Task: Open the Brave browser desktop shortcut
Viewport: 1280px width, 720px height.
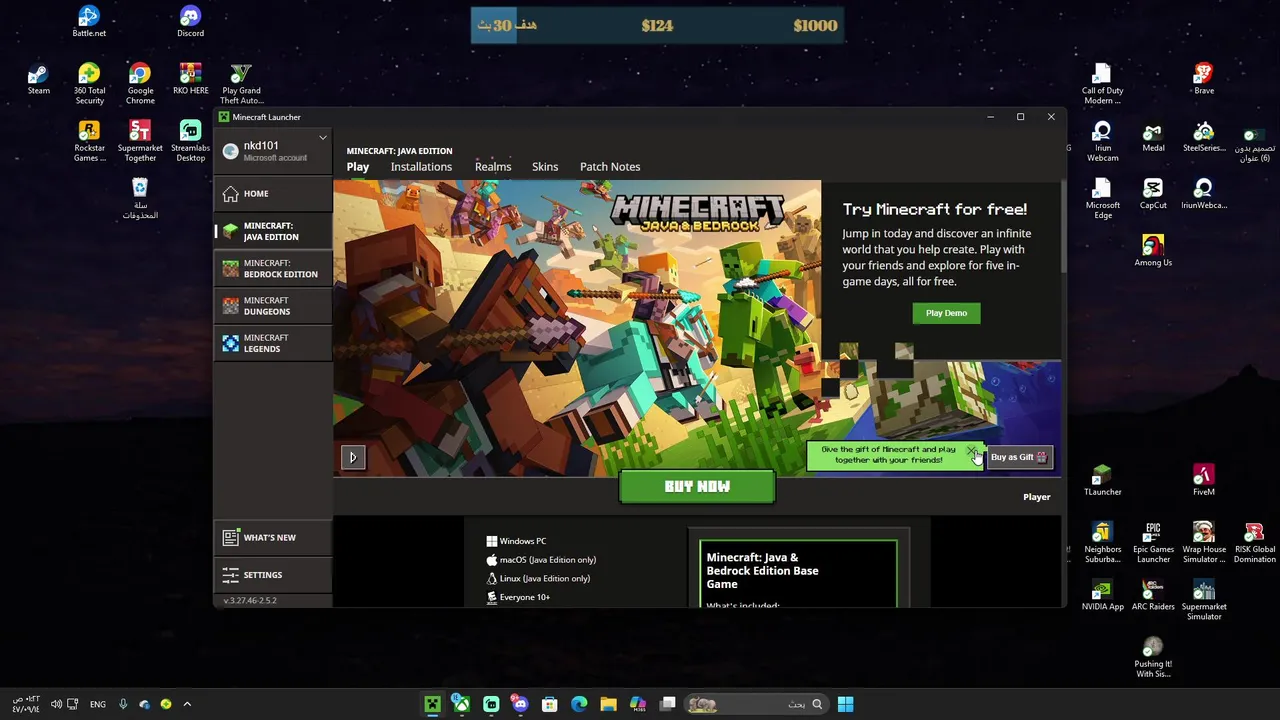Action: pos(1204,79)
